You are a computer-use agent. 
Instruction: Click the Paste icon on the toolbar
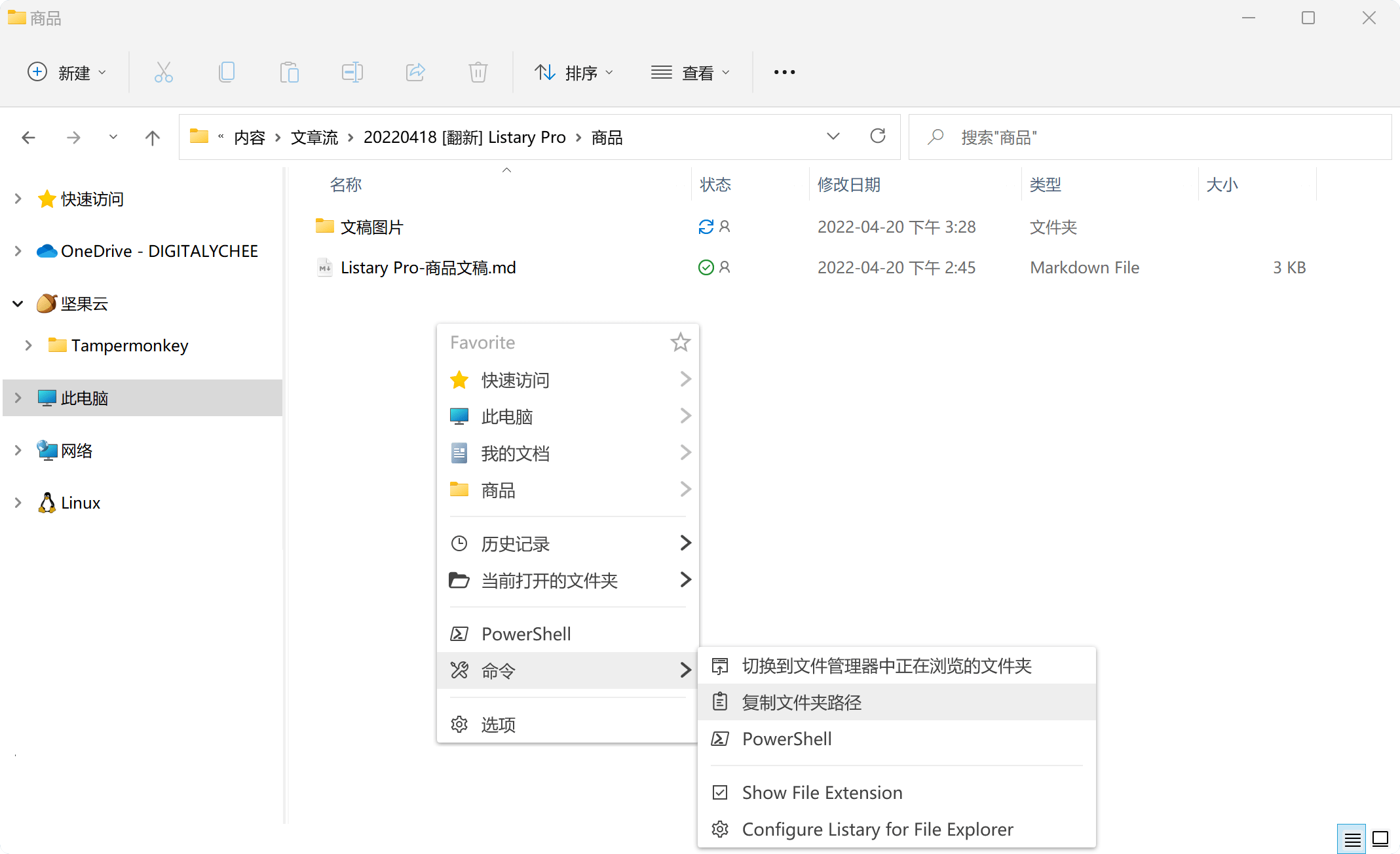click(x=290, y=72)
